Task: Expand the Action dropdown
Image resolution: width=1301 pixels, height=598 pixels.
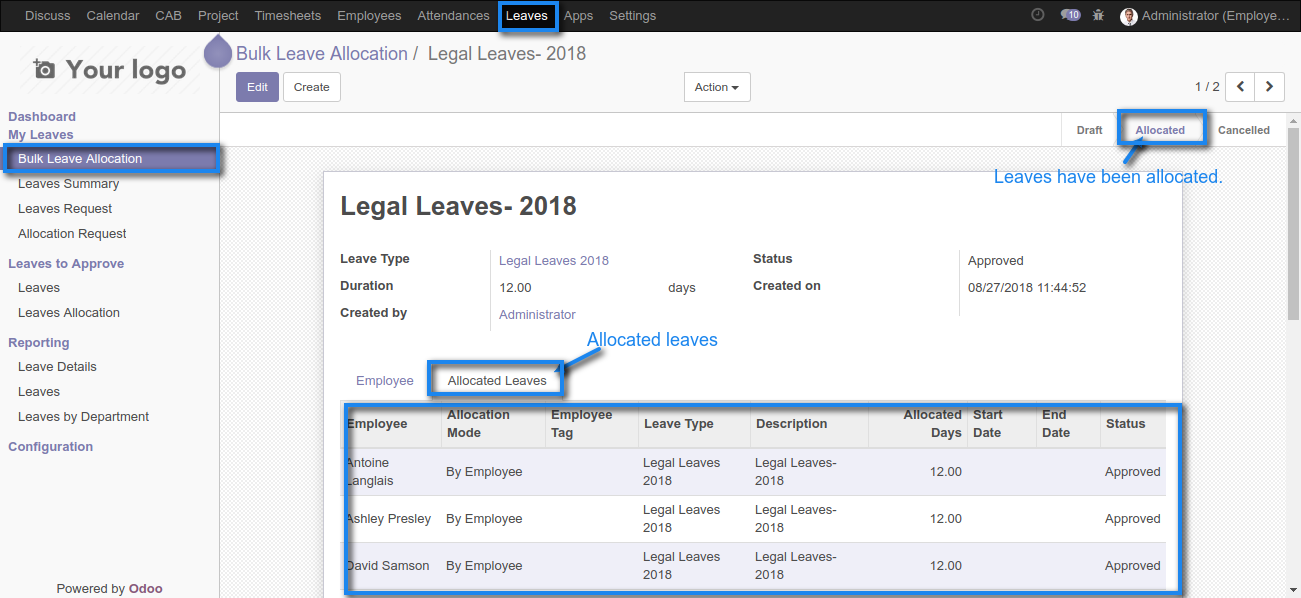Action: click(717, 87)
